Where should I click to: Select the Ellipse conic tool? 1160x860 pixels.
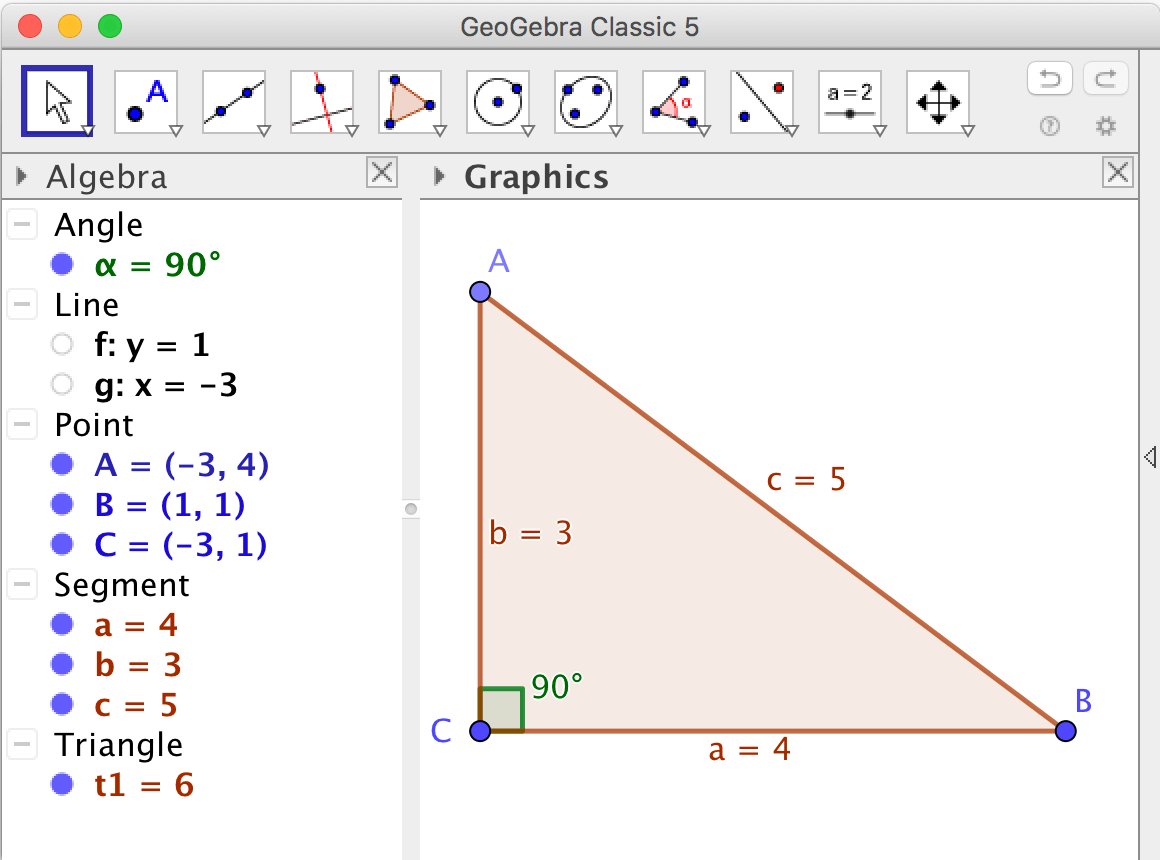(587, 102)
